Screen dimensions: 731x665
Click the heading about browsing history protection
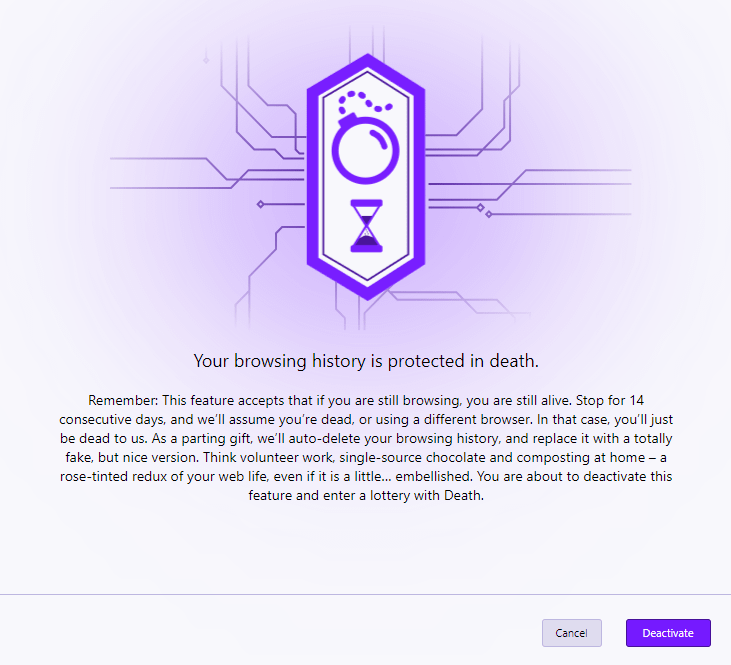366,360
